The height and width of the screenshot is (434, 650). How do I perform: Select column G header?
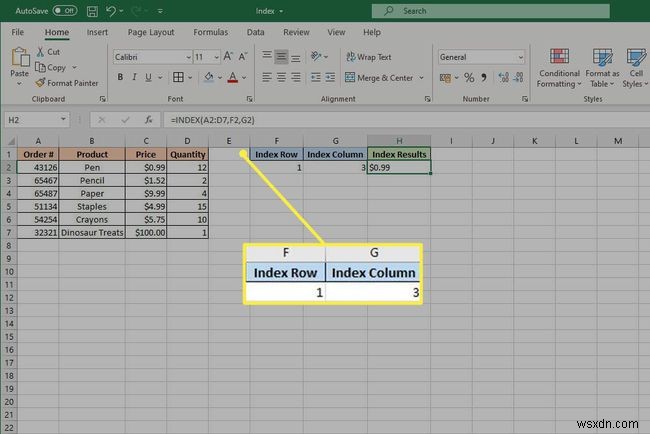click(x=335, y=141)
